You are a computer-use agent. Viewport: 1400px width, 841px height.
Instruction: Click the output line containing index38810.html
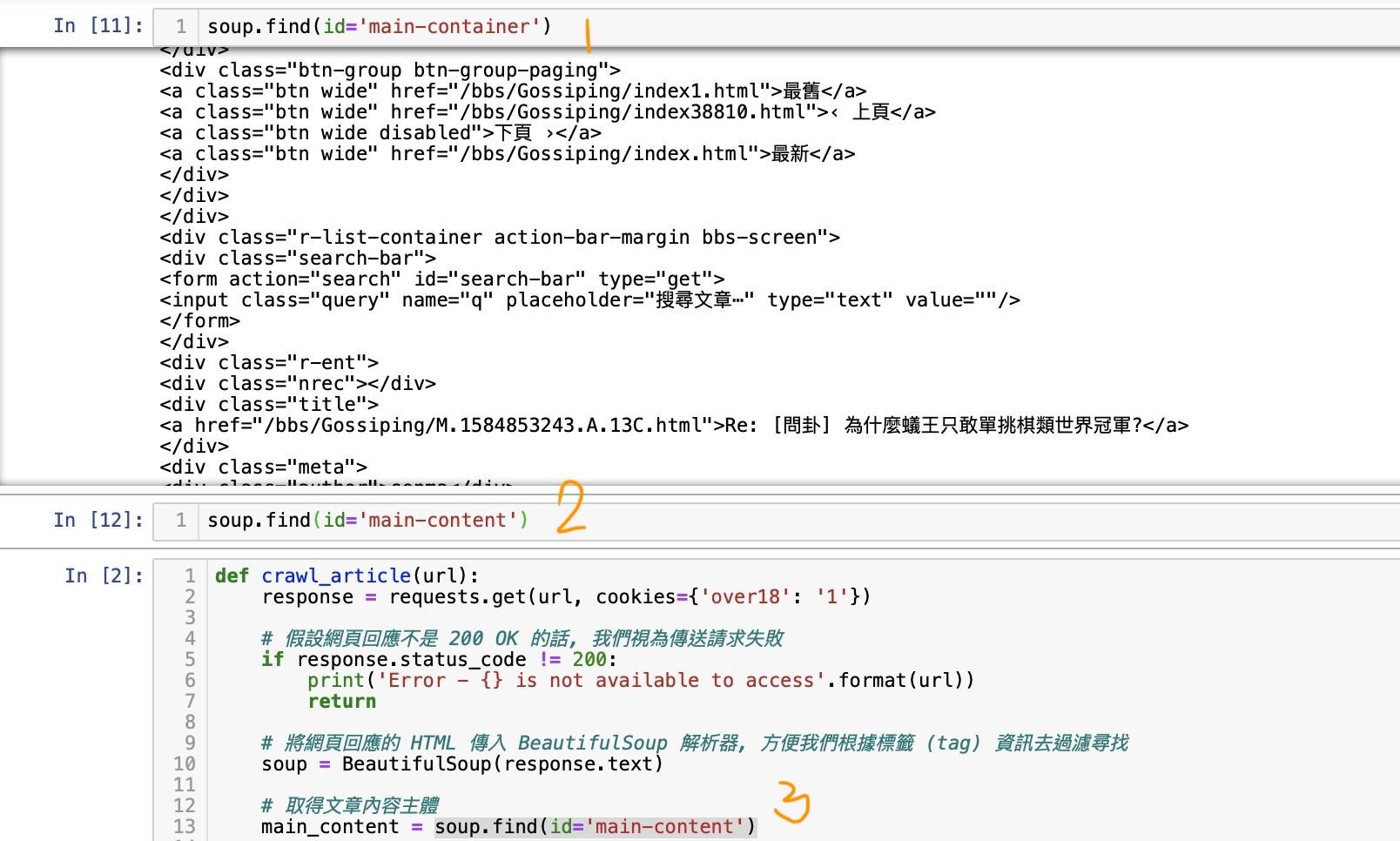(548, 111)
